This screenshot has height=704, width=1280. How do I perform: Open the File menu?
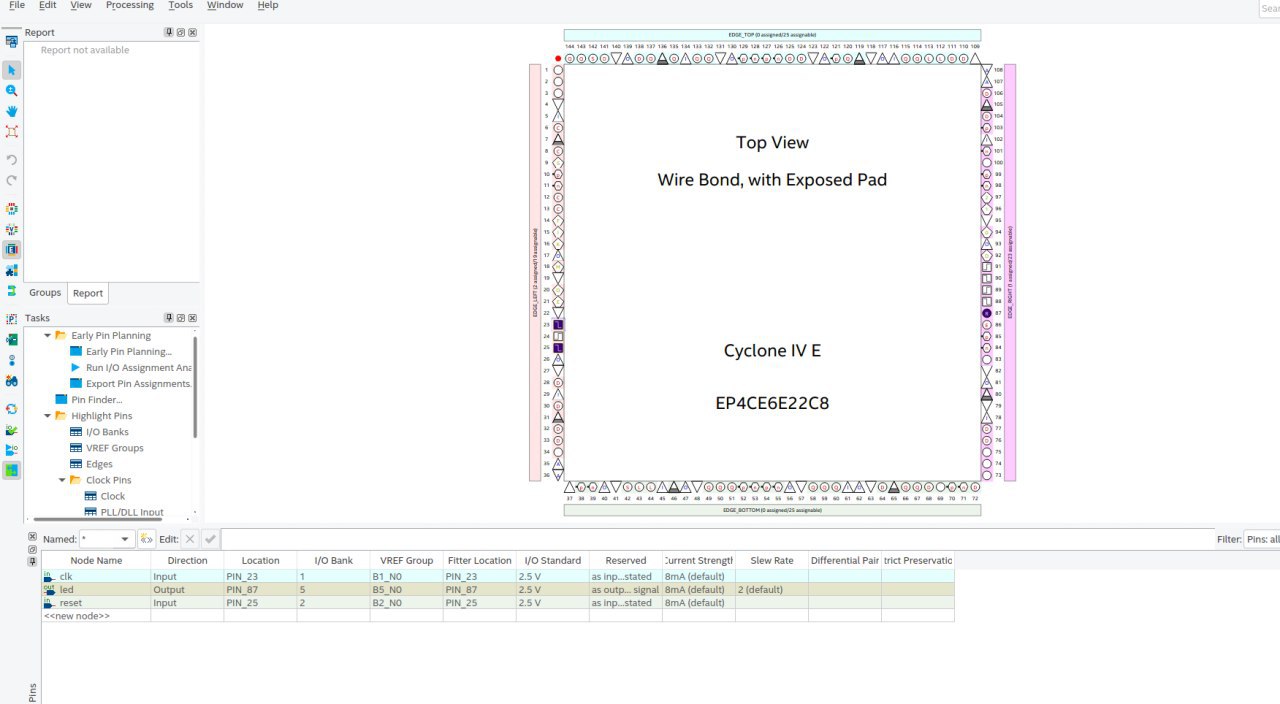[x=17, y=5]
